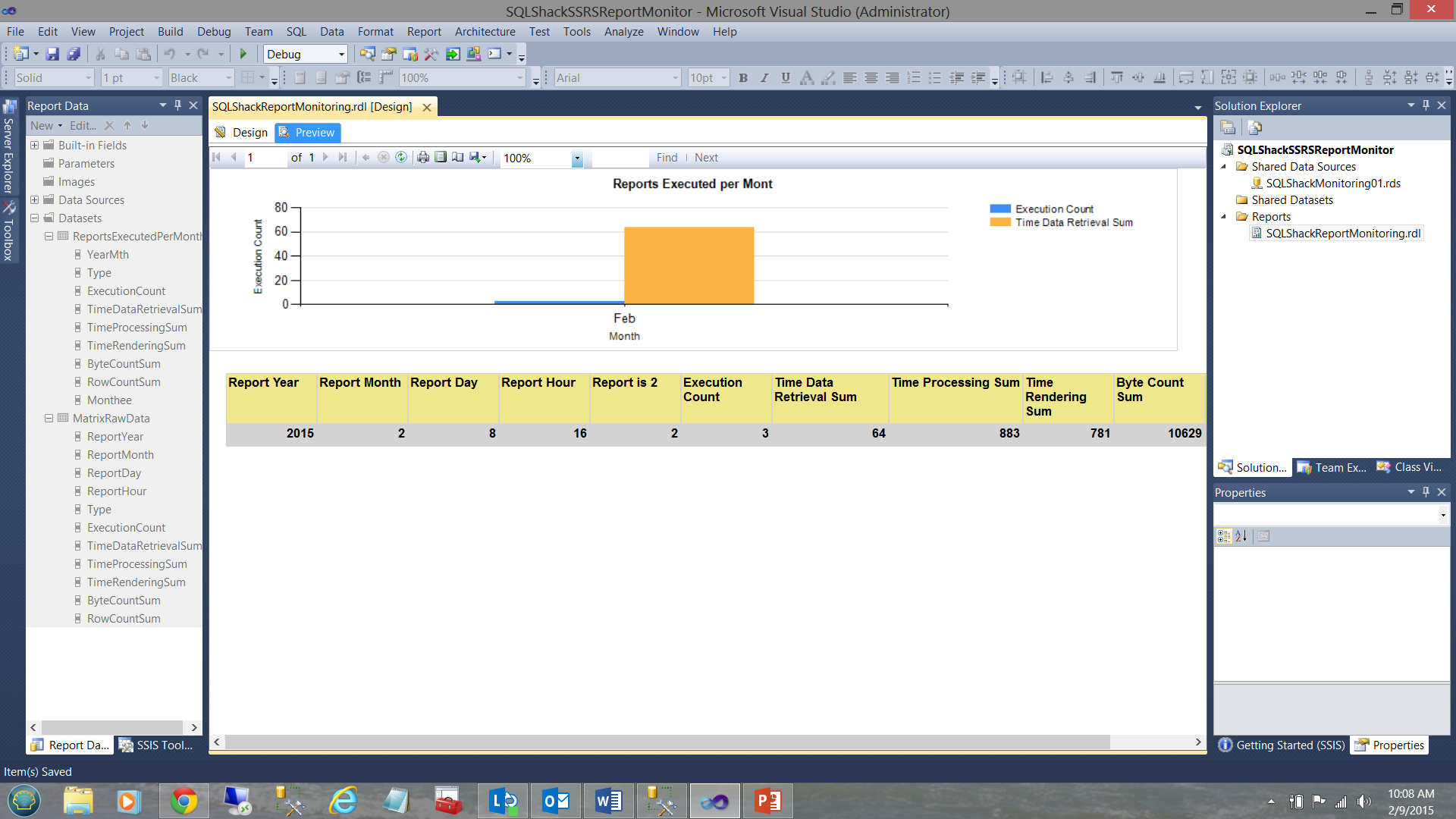Open Chrome from the taskbar
This screenshot has width=1456, height=819.
(184, 801)
